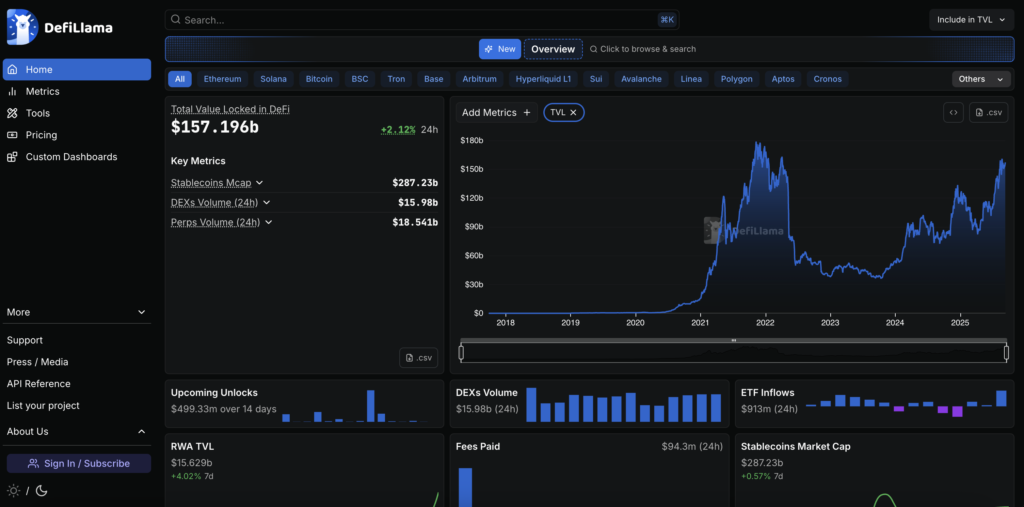Screen dimensions: 1024x507
Task: Focus the main Search input field
Action: pos(422,20)
